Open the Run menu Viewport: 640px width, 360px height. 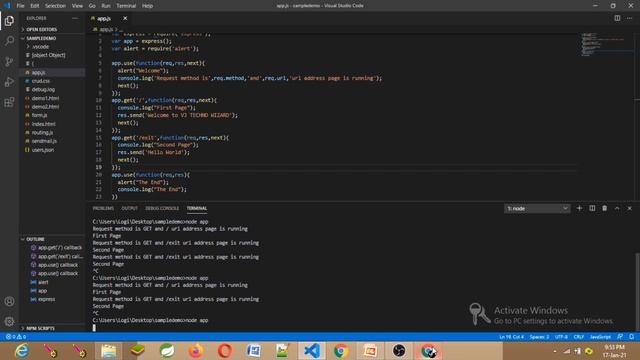pos(106,6)
